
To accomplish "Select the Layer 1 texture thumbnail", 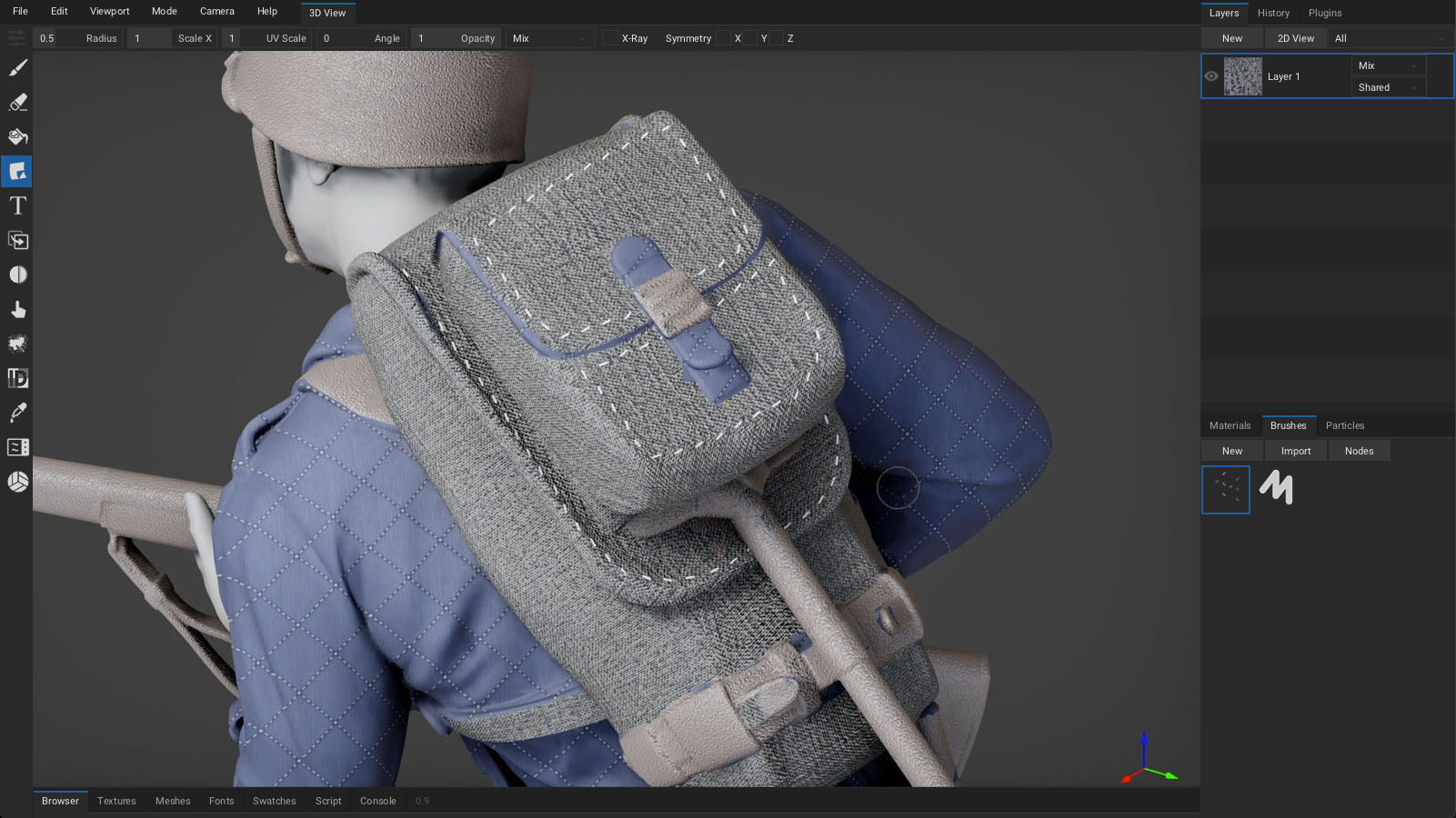I will point(1242,76).
